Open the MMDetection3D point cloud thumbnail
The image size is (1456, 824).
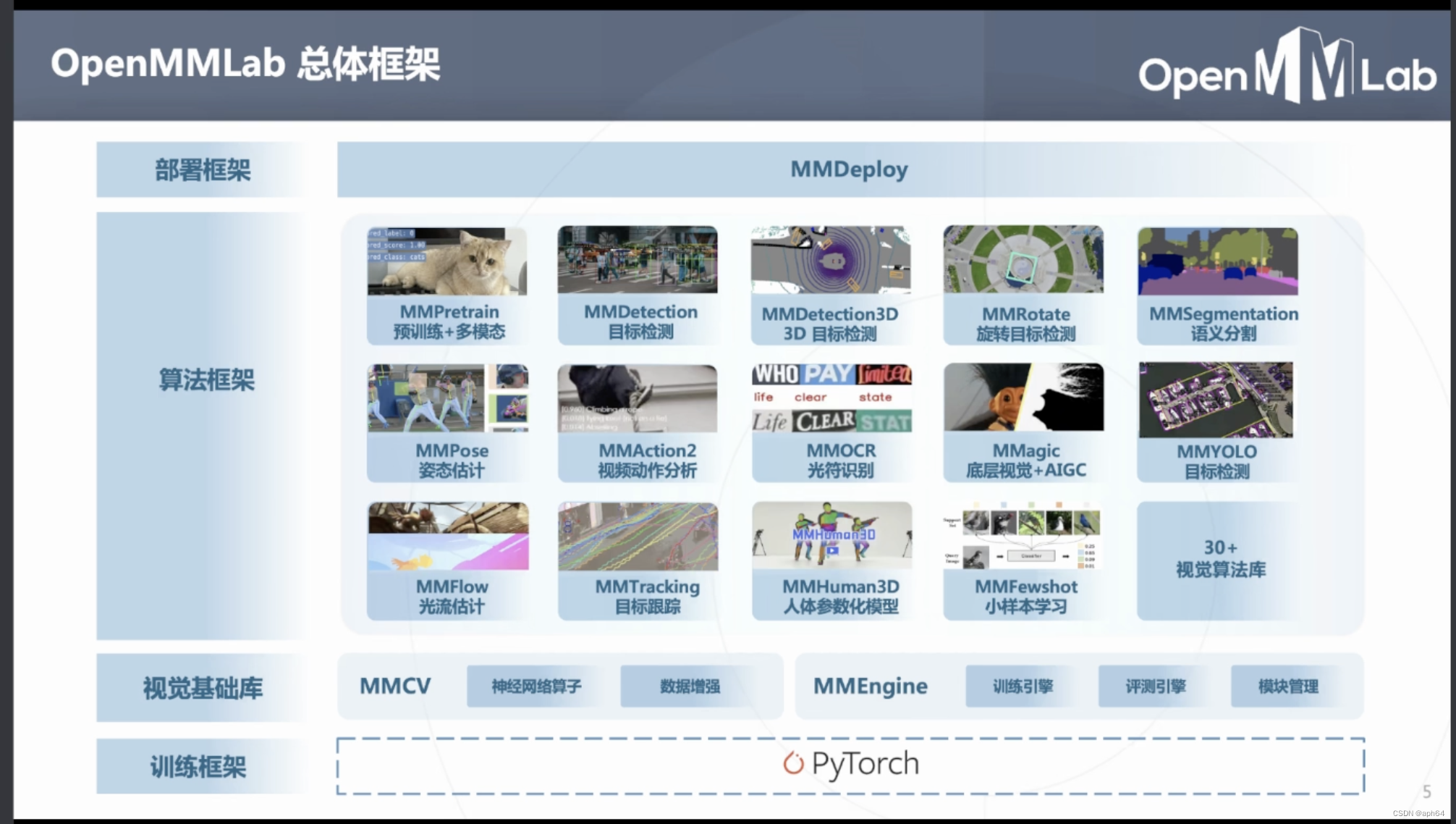point(831,260)
